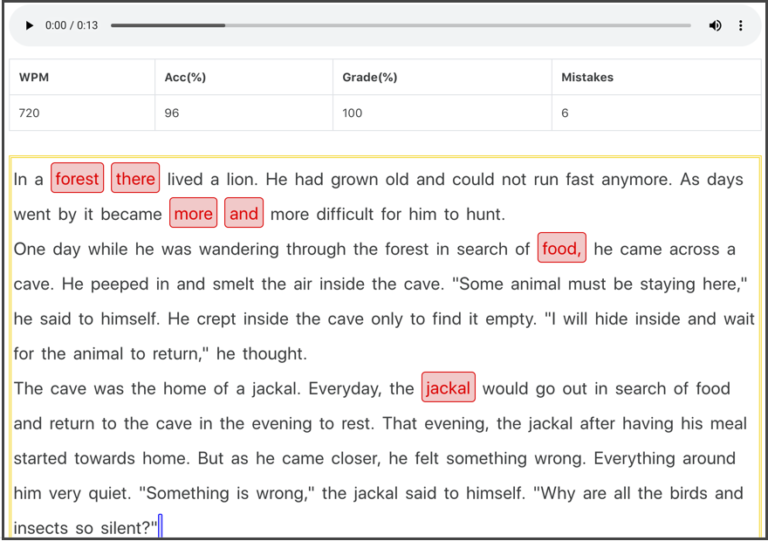The width and height of the screenshot is (768, 541).
Task: Place cursor after 'silent?"' at text end
Action: point(160,528)
